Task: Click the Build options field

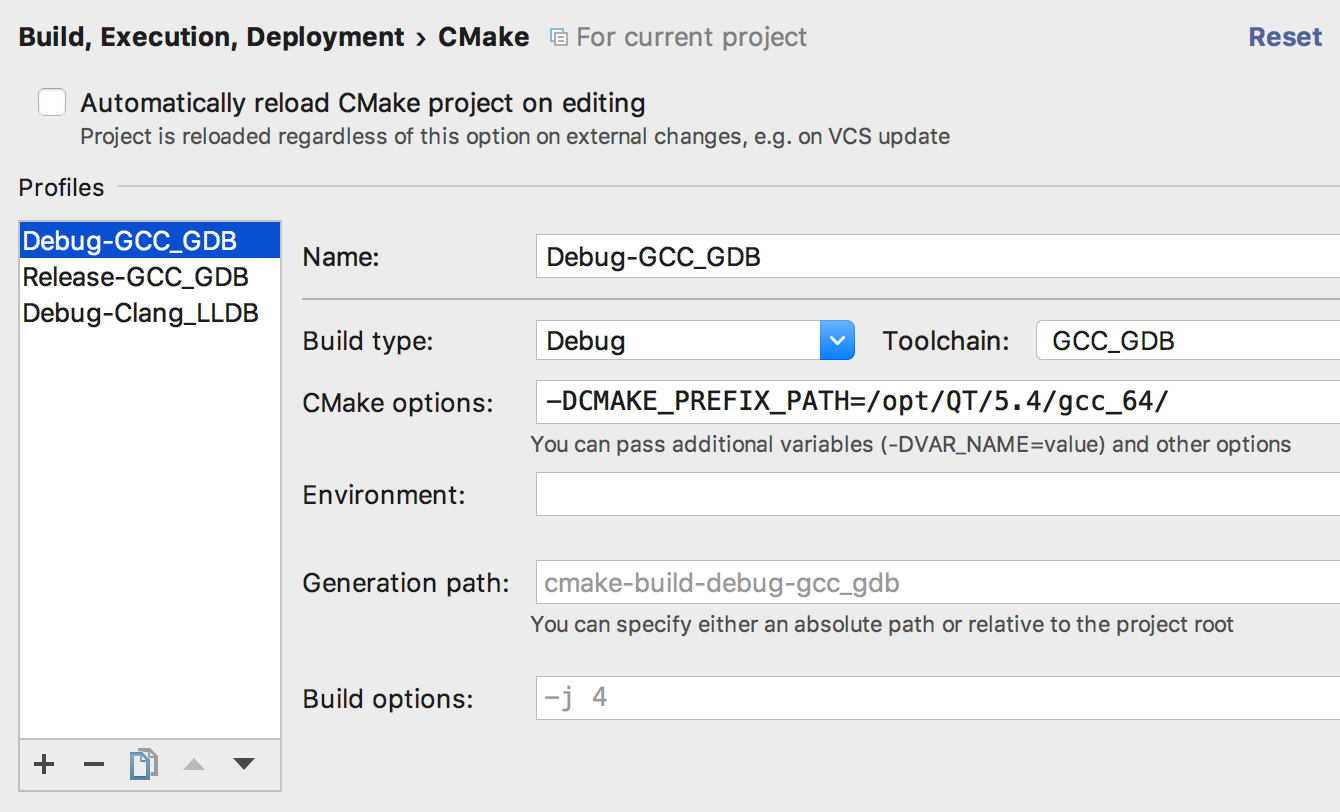Action: click(937, 697)
